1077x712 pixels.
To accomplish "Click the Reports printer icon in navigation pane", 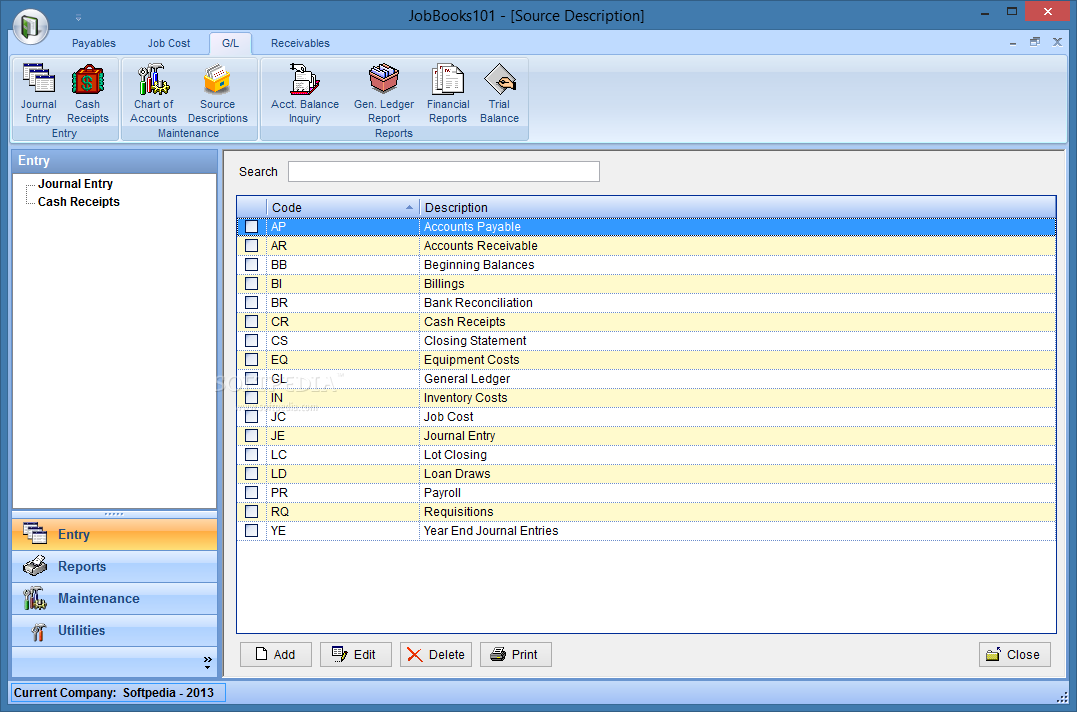I will pyautogui.click(x=35, y=566).
